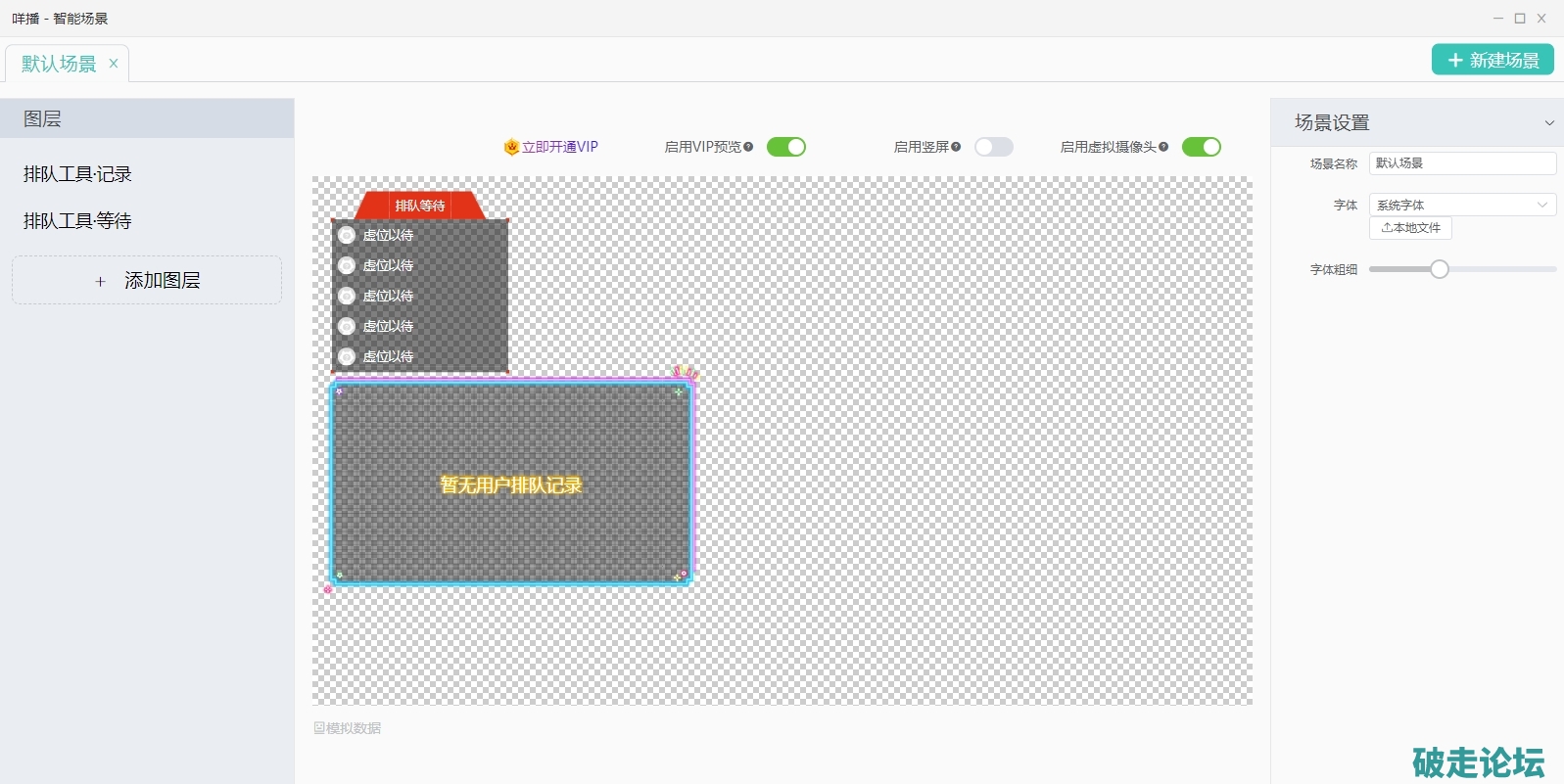
Task: Select the 排队工具·记录 layer
Action: coord(77,174)
